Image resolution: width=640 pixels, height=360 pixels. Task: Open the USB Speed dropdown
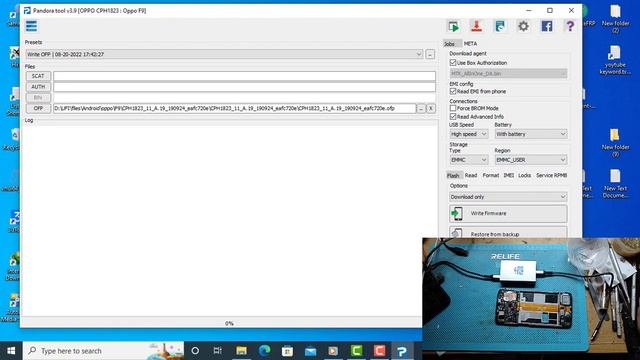point(469,134)
